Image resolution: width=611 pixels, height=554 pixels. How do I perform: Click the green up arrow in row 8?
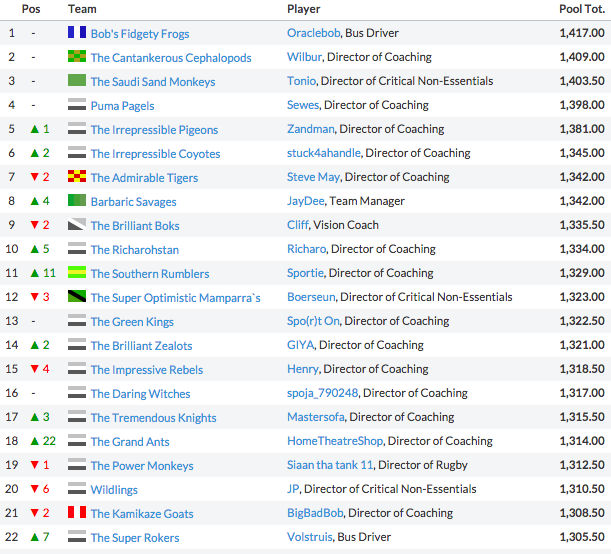[35, 201]
